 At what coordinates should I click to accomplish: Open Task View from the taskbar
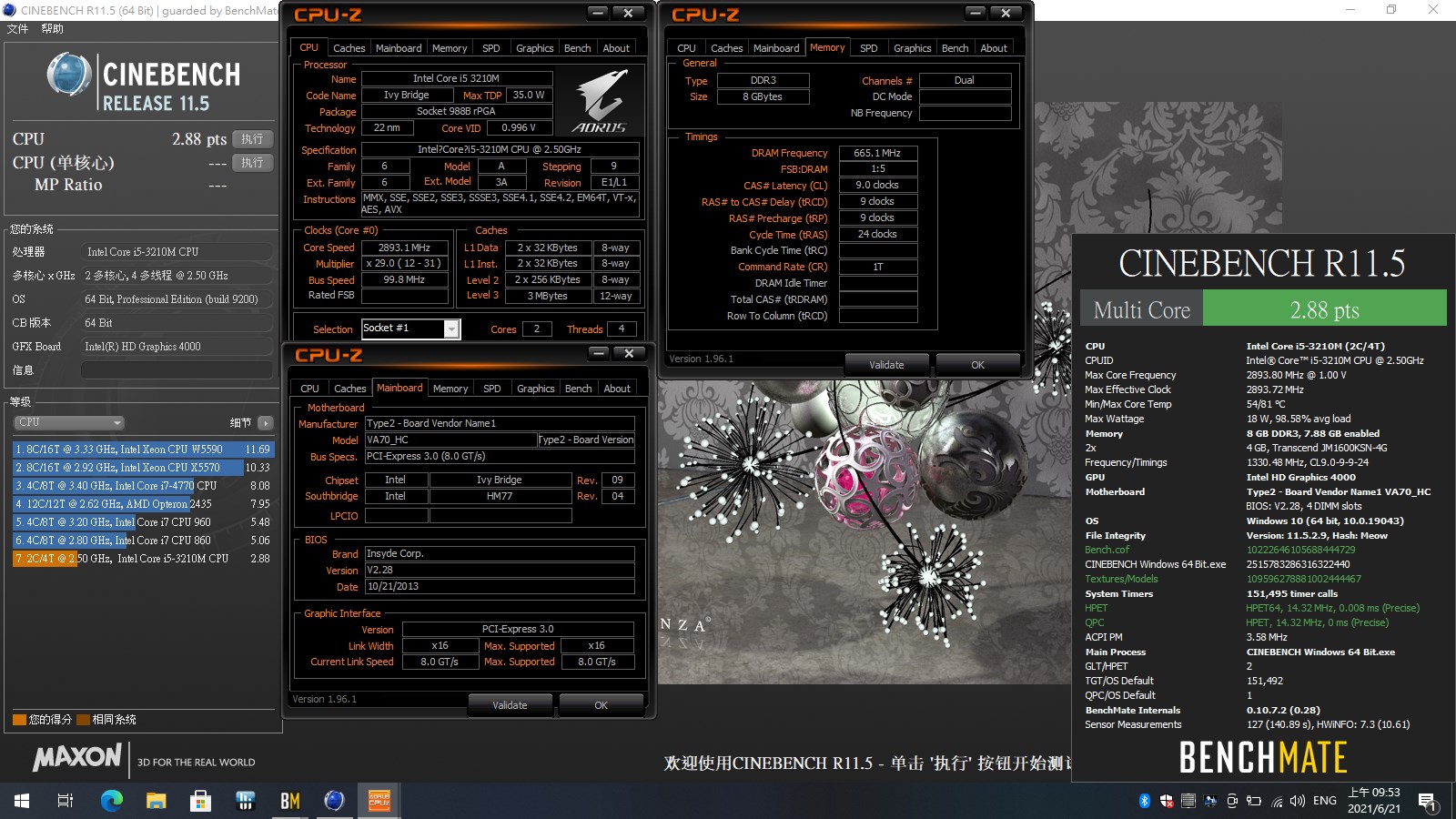tap(66, 801)
